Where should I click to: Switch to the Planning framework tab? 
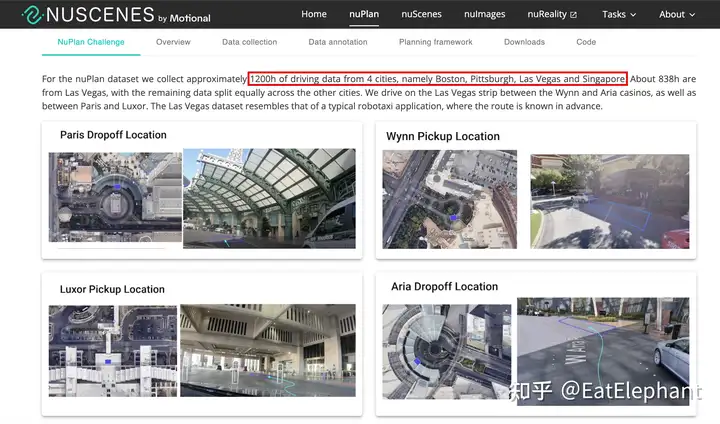coord(435,42)
